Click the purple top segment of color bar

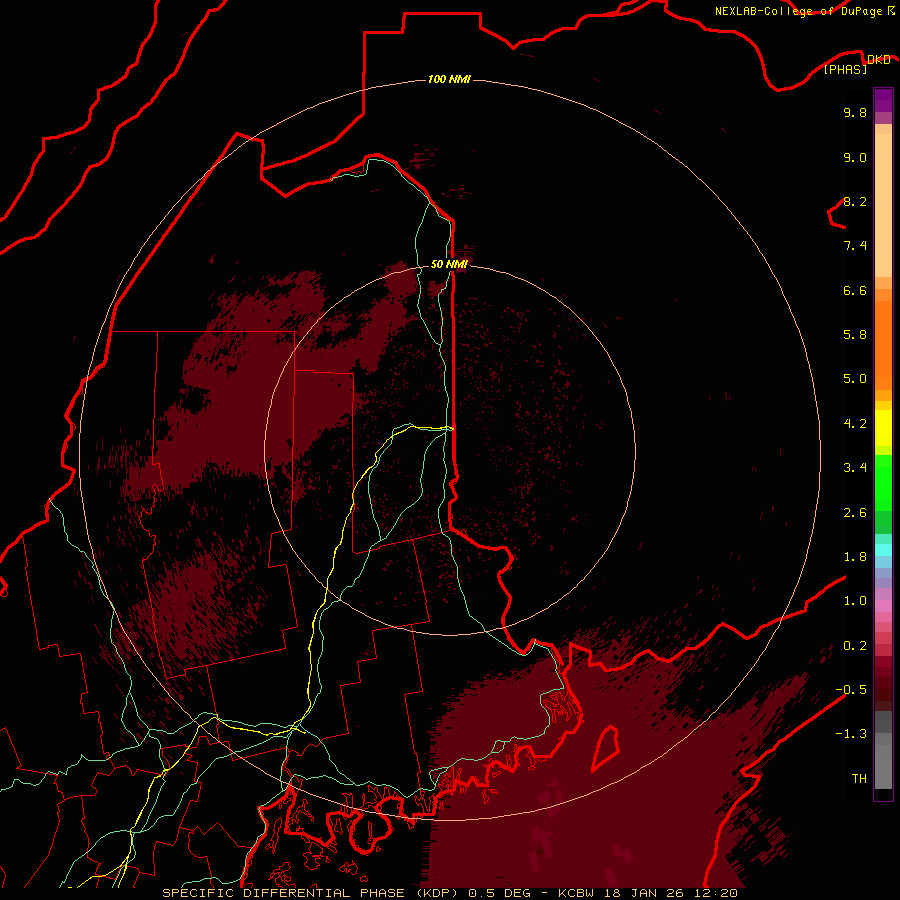click(x=883, y=100)
